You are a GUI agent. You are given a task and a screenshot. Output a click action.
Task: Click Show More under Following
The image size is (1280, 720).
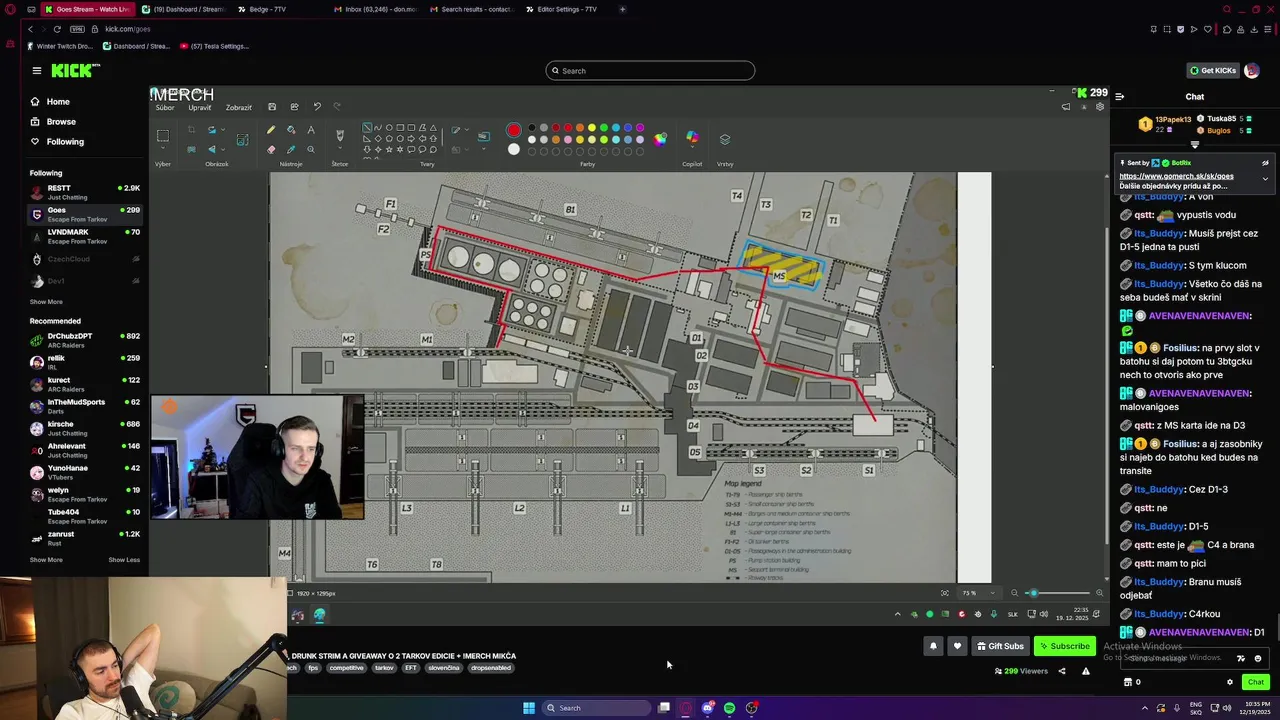(46, 301)
